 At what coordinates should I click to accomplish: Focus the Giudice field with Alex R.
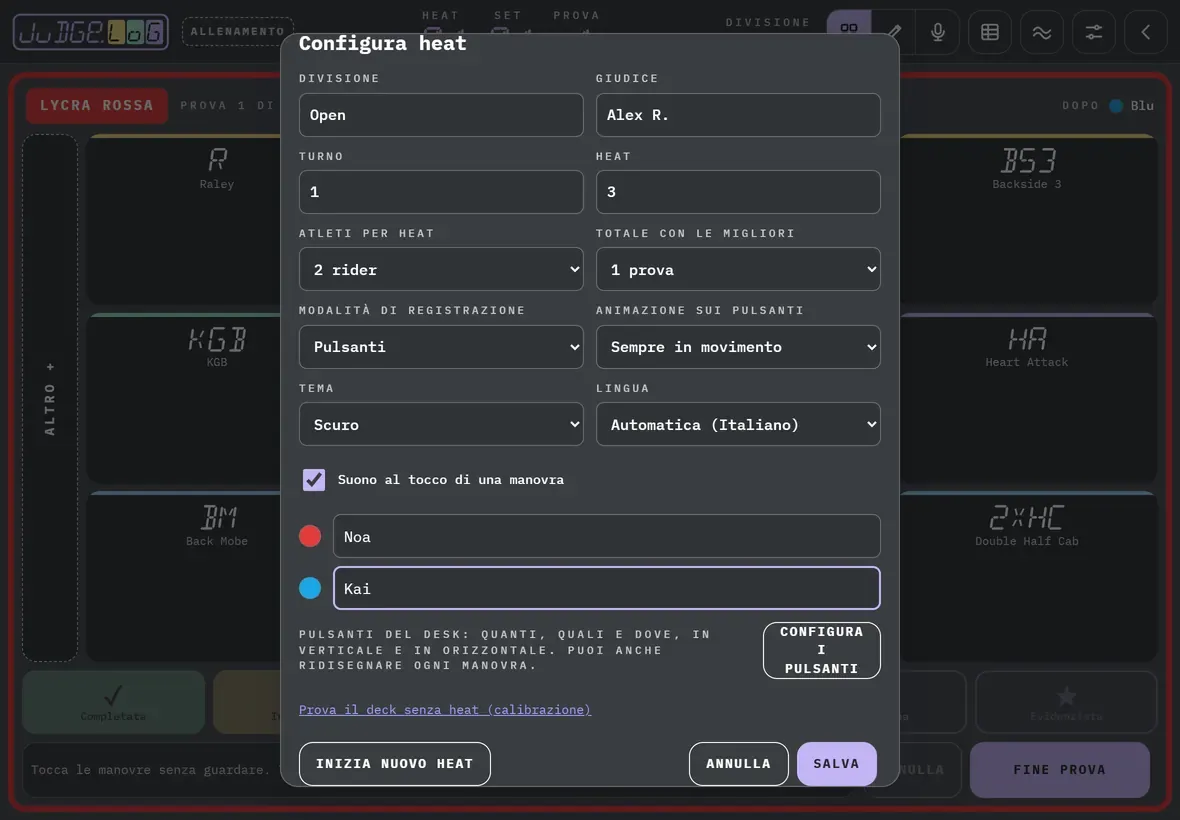738,115
